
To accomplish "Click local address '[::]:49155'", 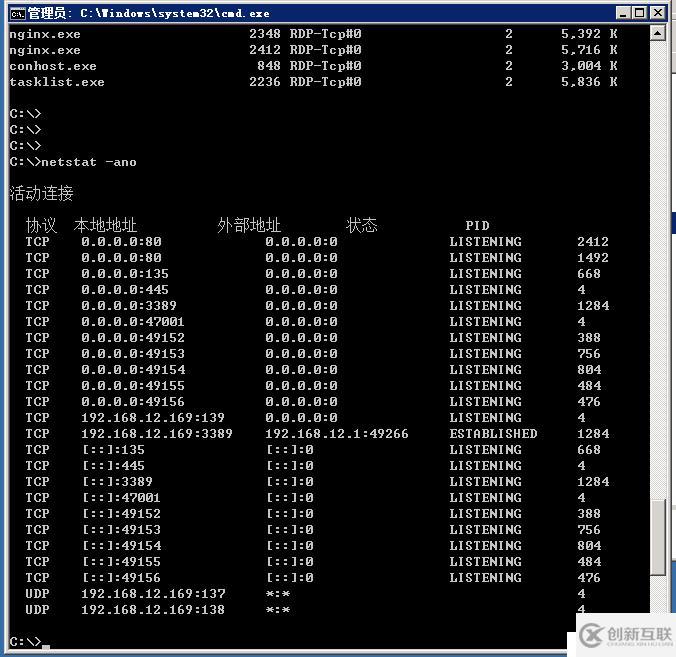I will click(121, 561).
